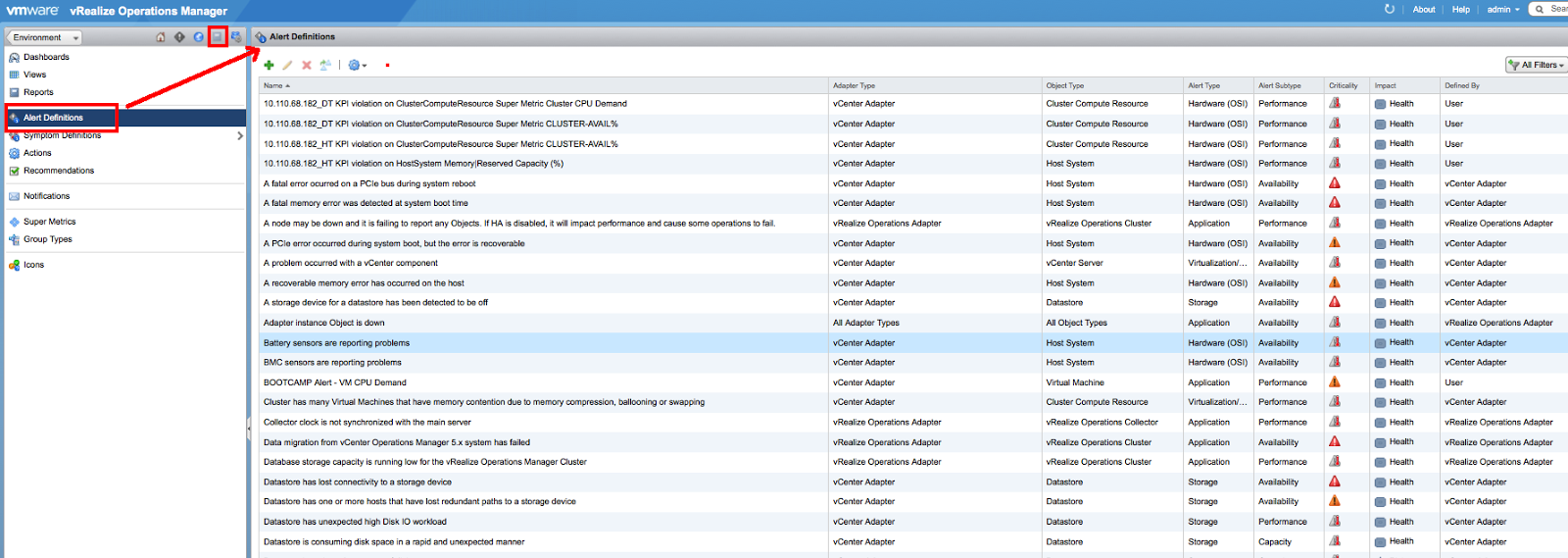Select the Battery sensors are reporting problems row

pyautogui.click(x=336, y=343)
